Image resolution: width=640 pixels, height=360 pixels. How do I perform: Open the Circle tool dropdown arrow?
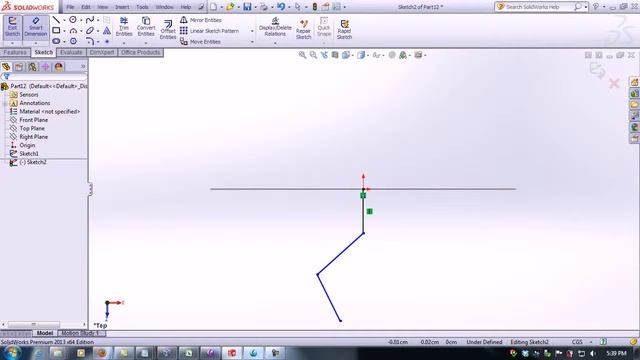(x=81, y=20)
